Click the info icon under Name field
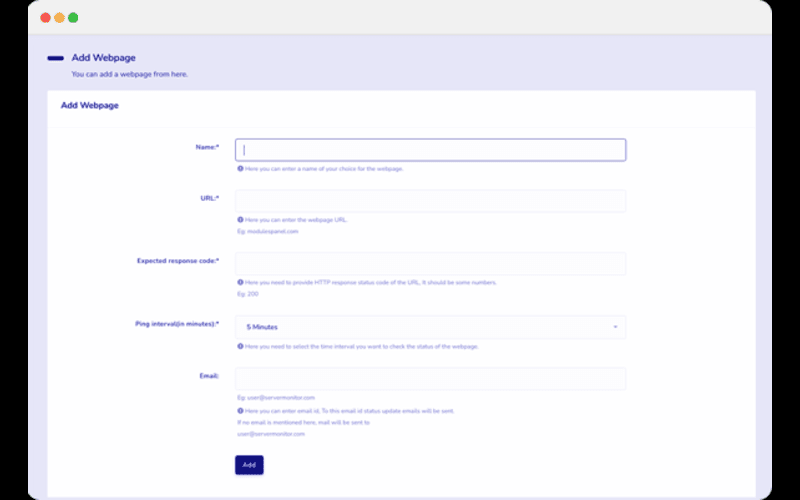Image resolution: width=800 pixels, height=500 pixels. pos(240,168)
